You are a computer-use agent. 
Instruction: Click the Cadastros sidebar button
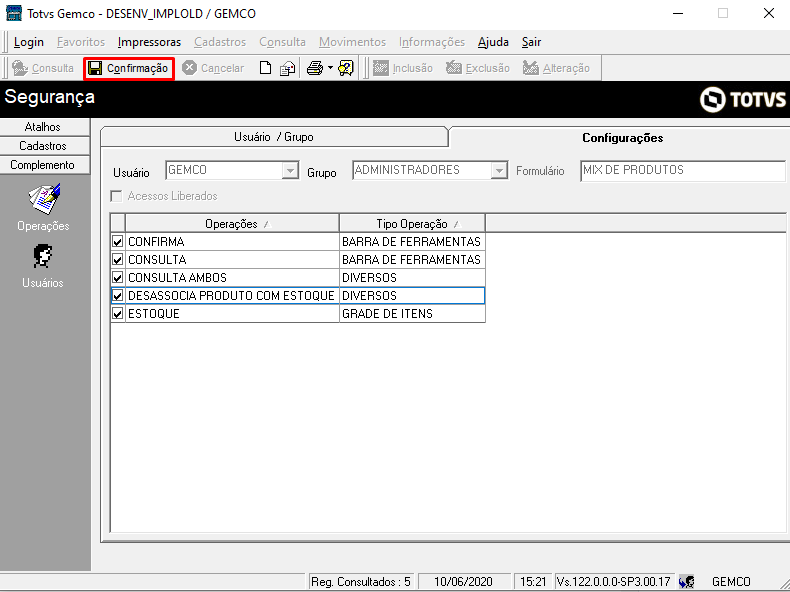click(x=43, y=146)
